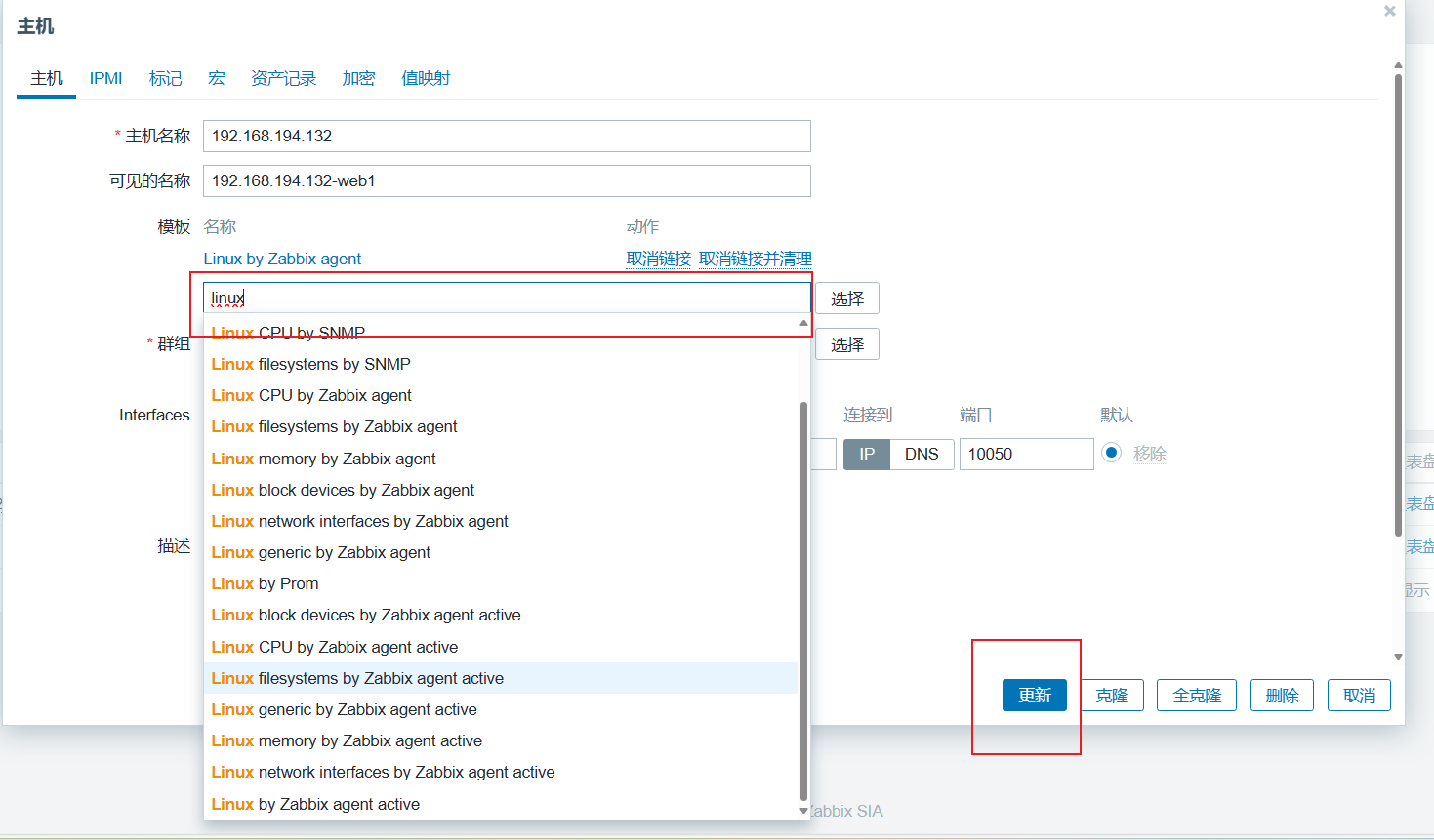Select the default interface radio button
Viewport: 1434px width, 840px height.
(x=1111, y=453)
